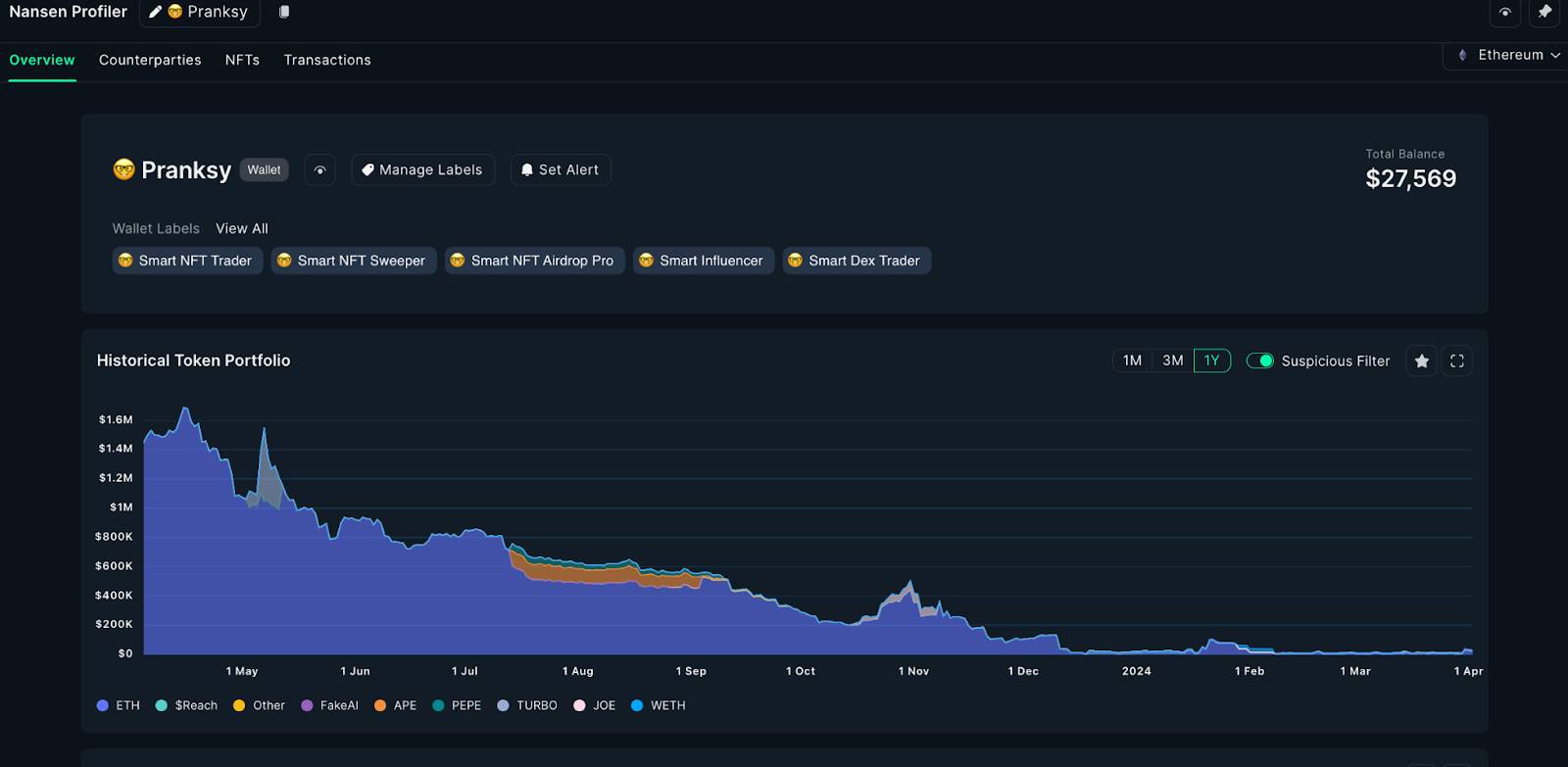Click the Set Alert button

(561, 170)
